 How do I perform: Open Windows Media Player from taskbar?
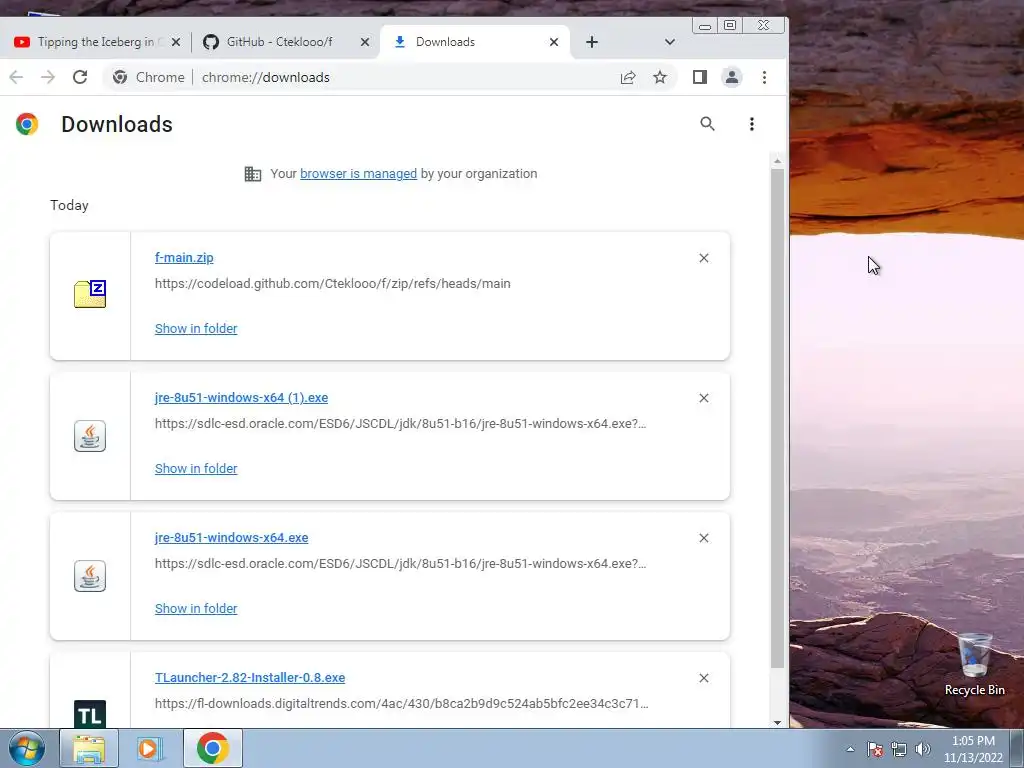(149, 748)
